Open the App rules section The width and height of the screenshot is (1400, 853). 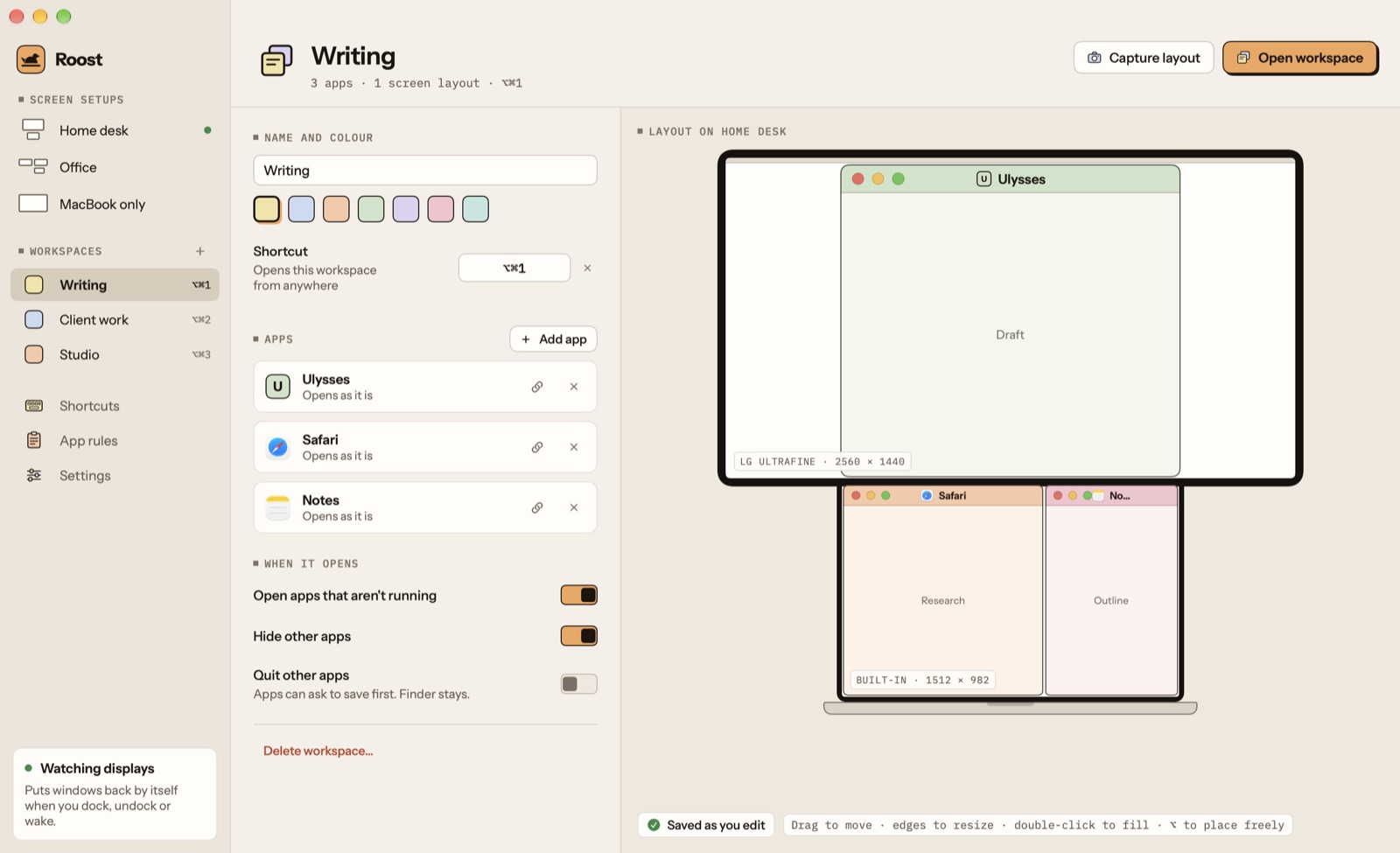(x=115, y=441)
